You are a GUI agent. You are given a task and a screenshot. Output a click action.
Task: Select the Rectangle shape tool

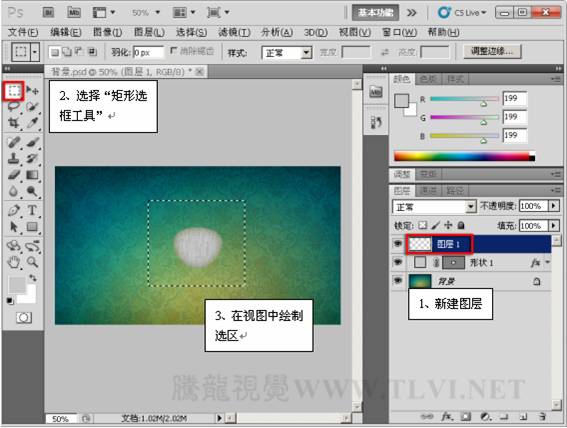pos(33,227)
